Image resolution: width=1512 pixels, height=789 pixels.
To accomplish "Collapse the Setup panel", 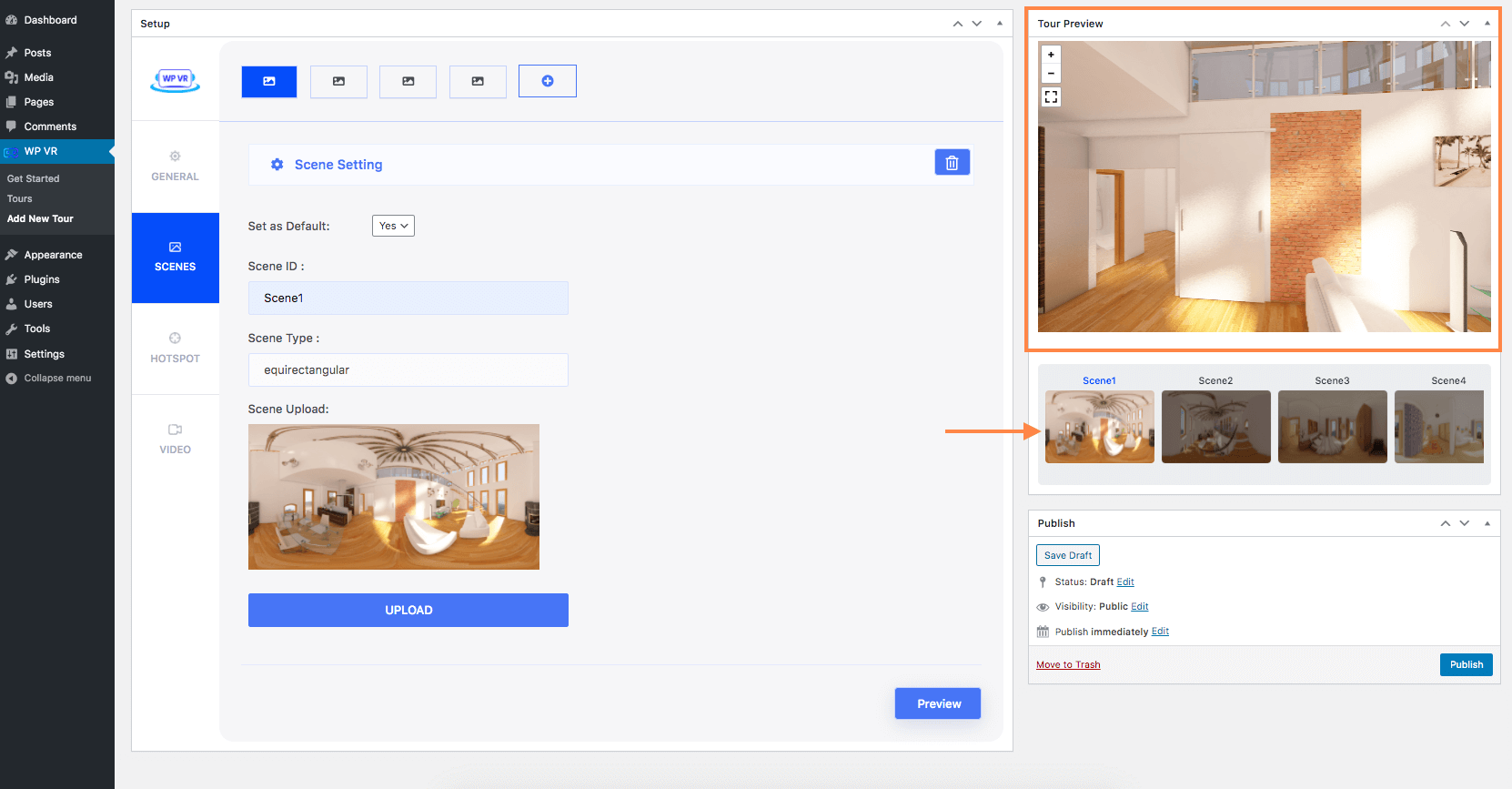I will click(x=1000, y=24).
